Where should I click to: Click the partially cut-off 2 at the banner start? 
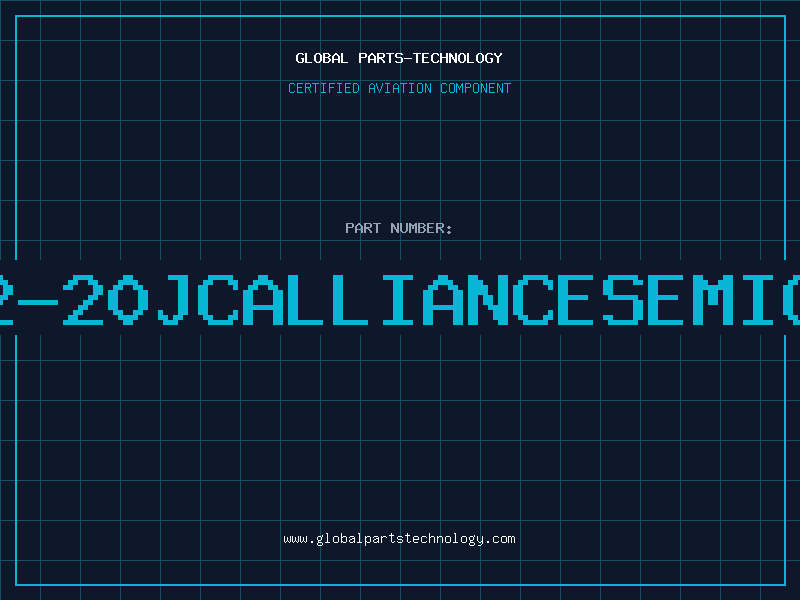pos(6,300)
